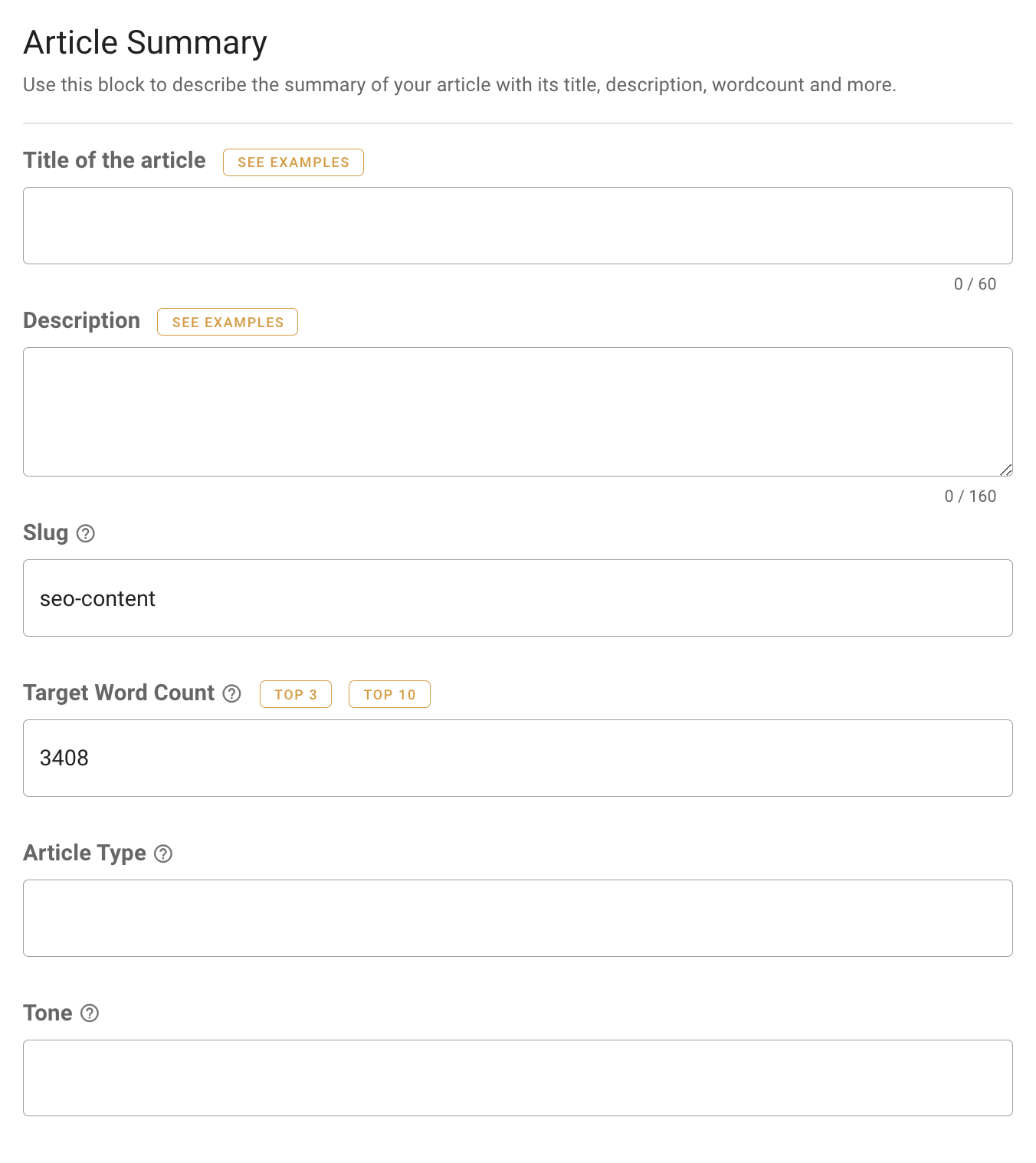Screen dimensions: 1036x1163
Task: Select the slug field showing seo-content
Action: 517,598
